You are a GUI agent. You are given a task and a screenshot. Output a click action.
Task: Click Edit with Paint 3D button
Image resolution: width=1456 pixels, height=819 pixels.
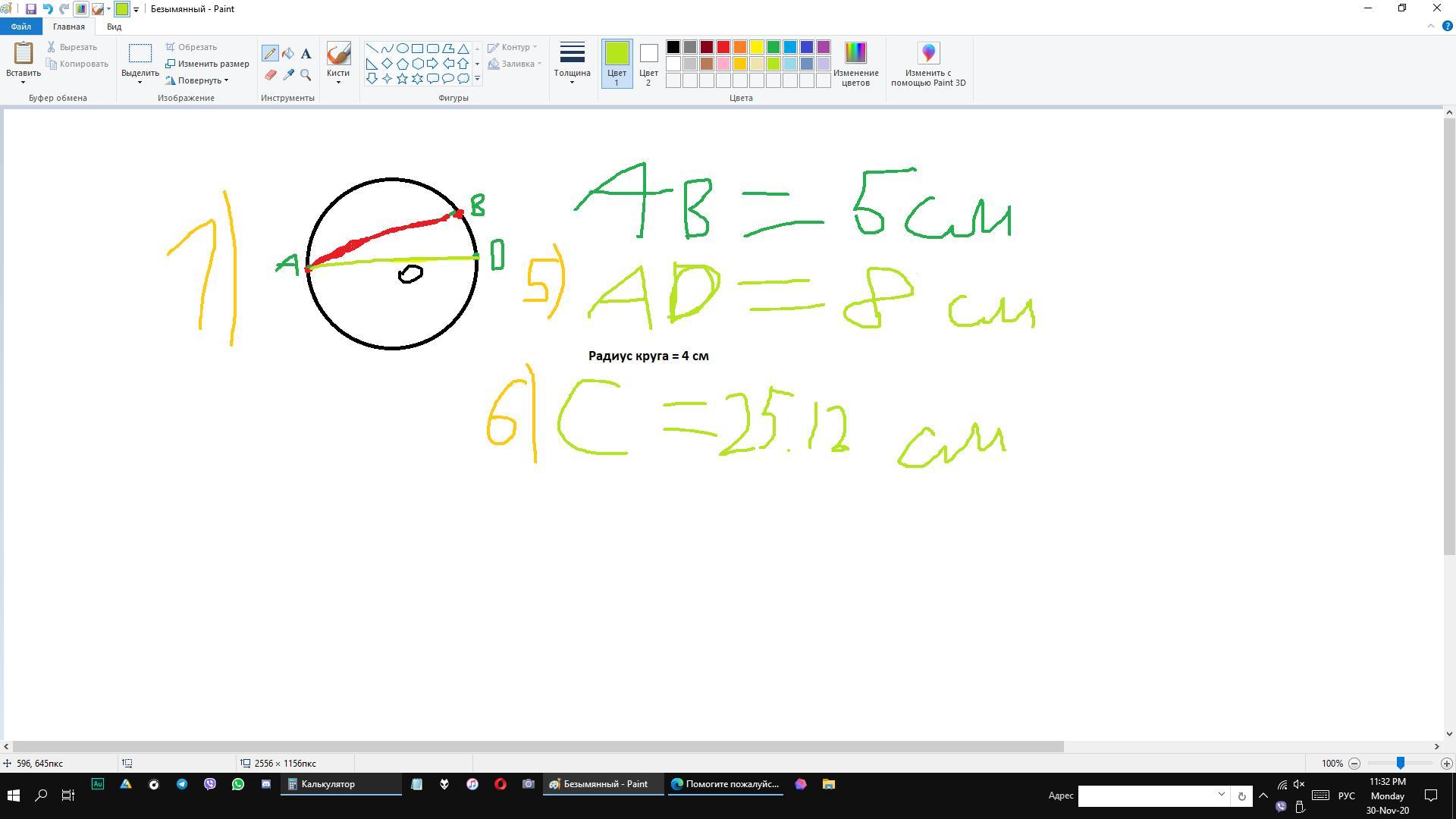coord(928,64)
